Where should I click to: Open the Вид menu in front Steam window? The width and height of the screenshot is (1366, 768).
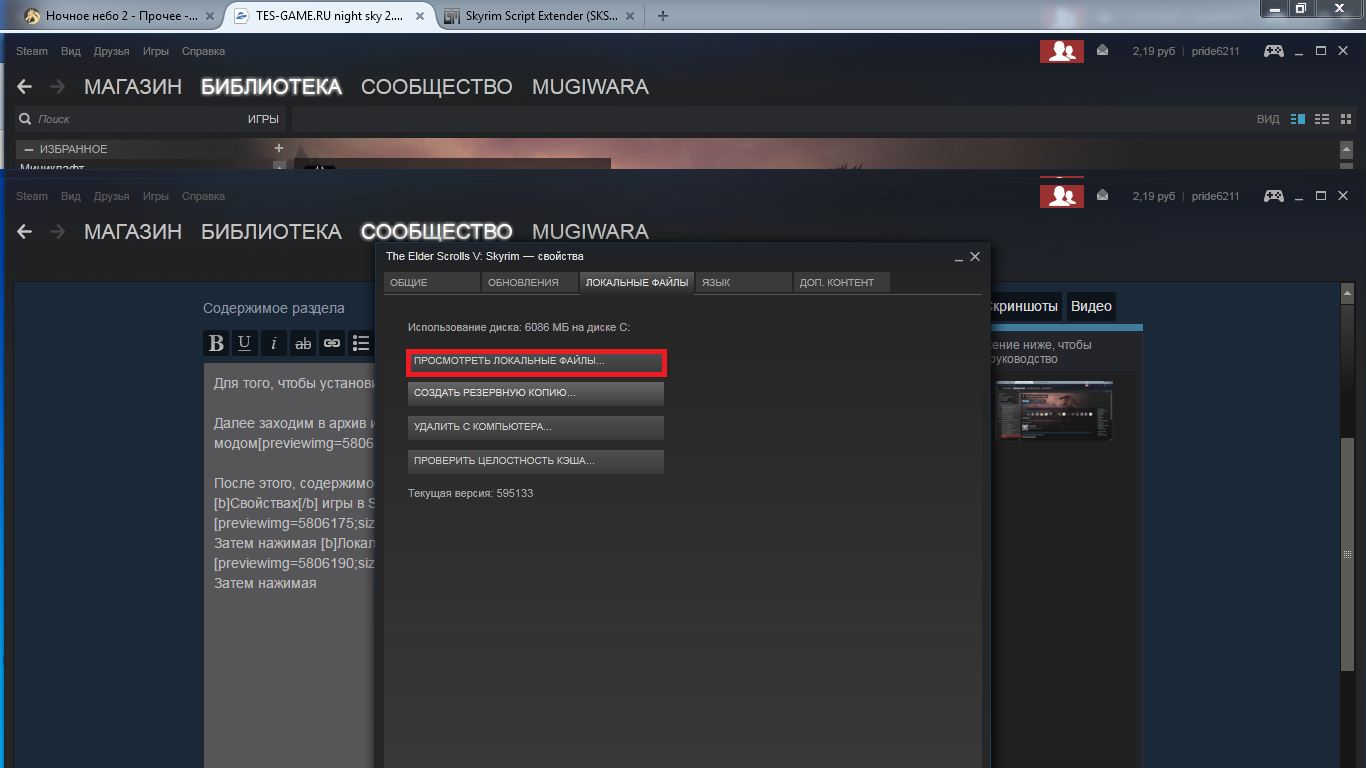coord(71,196)
